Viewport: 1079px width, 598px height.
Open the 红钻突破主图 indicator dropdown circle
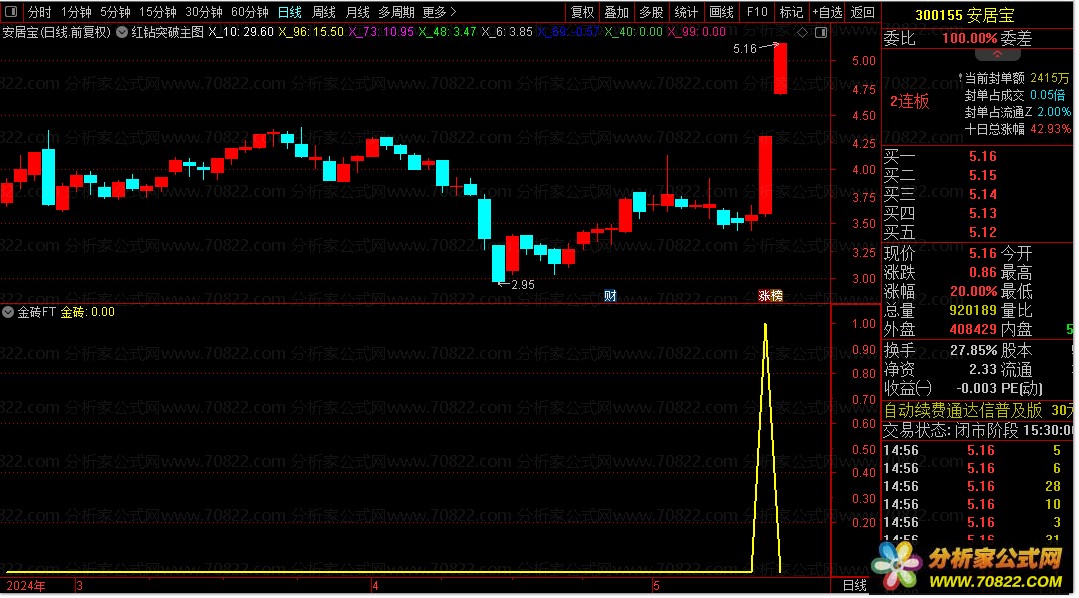click(122, 32)
